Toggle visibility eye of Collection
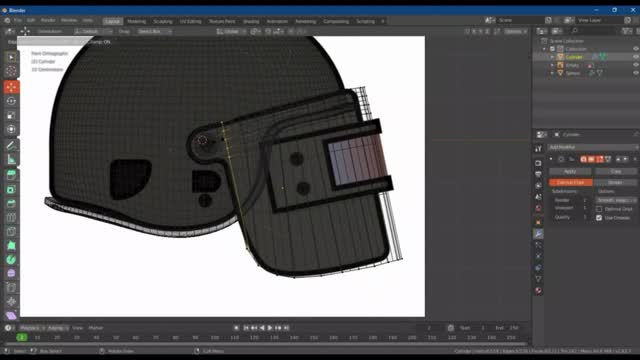Viewport: 640px width, 360px height. point(636,49)
